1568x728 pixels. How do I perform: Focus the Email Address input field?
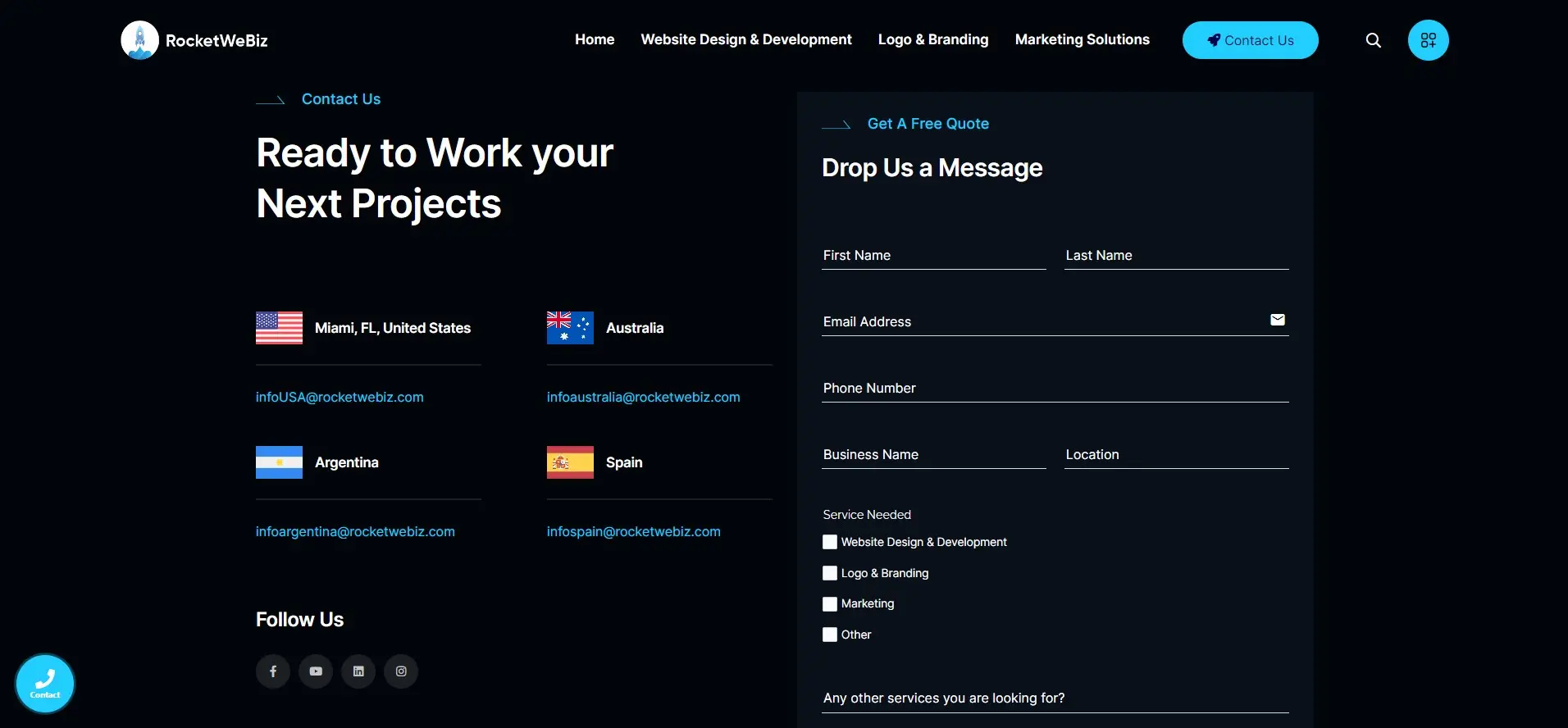(1042, 321)
